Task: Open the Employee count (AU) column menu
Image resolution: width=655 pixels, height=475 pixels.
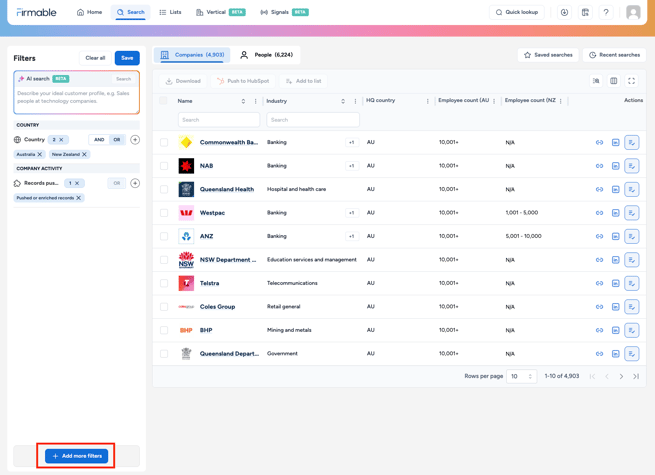Action: click(494, 101)
